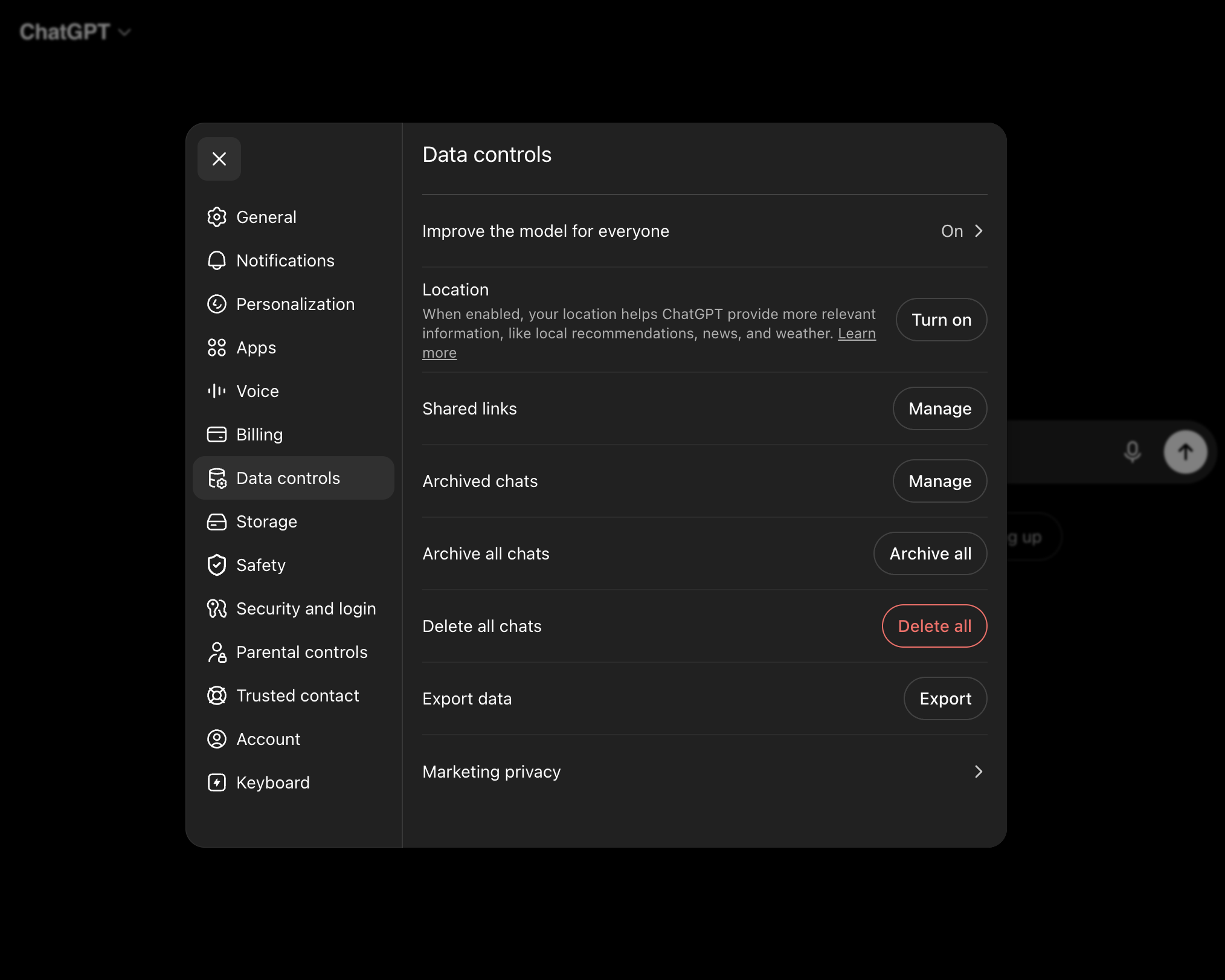The image size is (1225, 980).
Task: Click the Apps grid icon
Action: click(217, 347)
